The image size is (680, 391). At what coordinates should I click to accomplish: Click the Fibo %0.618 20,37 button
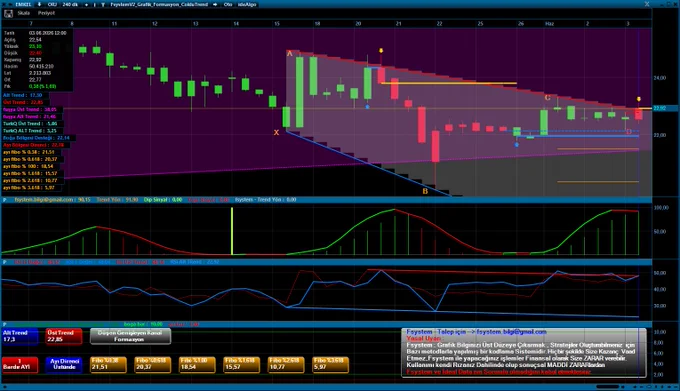point(152,365)
